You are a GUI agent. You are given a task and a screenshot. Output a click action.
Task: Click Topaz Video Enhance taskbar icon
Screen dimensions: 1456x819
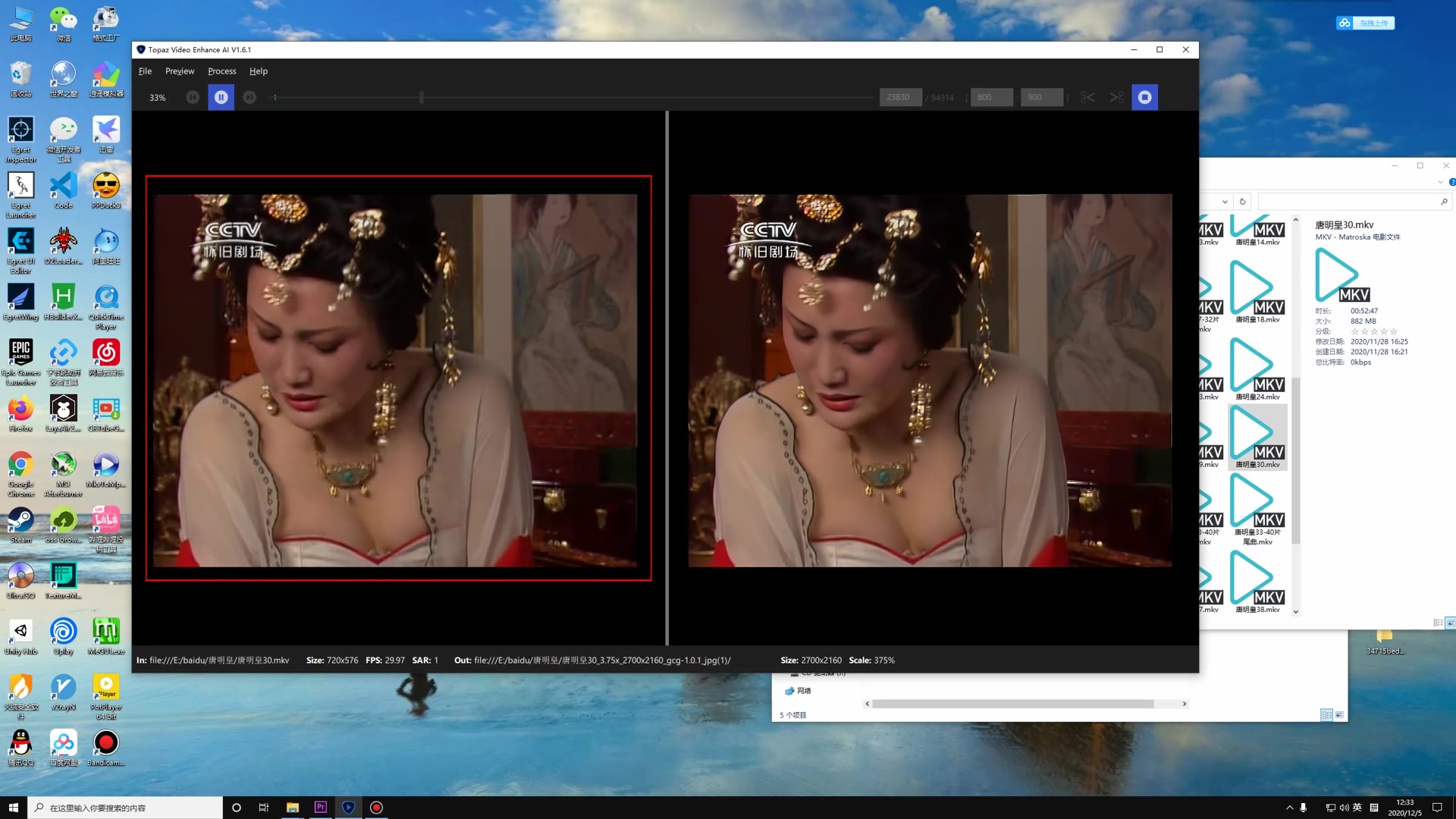(348, 808)
